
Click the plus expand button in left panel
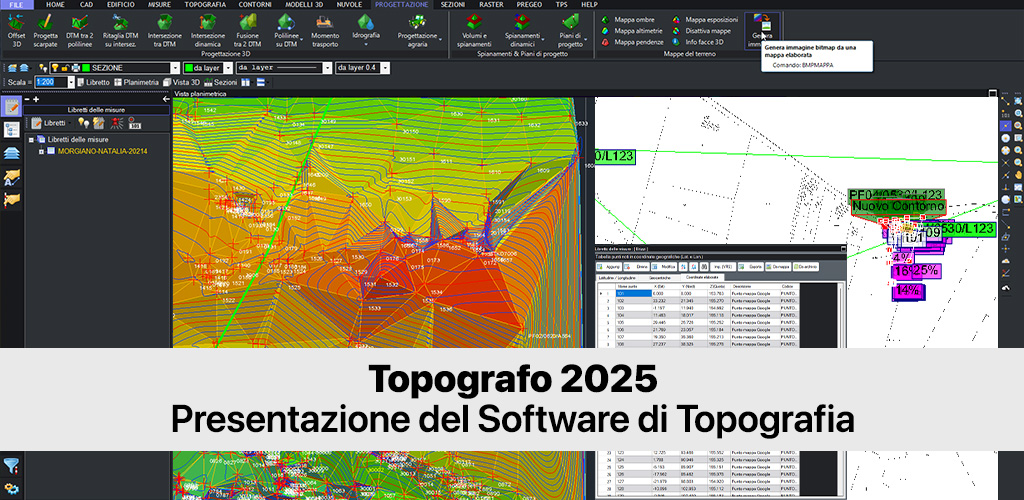point(36,99)
